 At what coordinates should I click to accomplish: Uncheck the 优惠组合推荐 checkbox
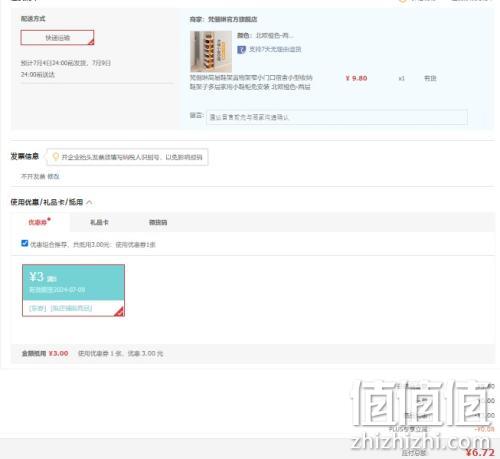click(x=25, y=243)
